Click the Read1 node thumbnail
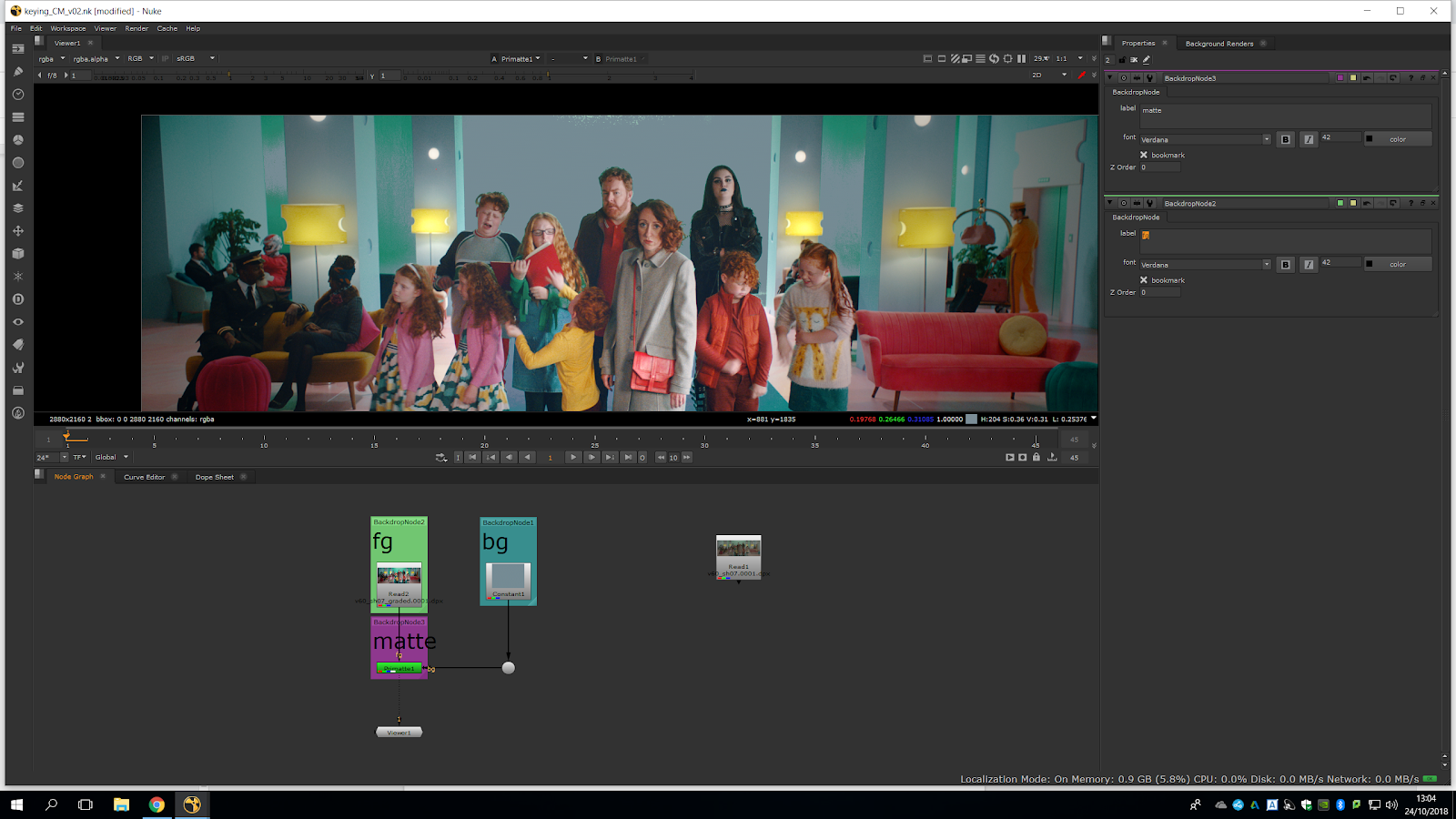The height and width of the screenshot is (819, 1456). [738, 549]
